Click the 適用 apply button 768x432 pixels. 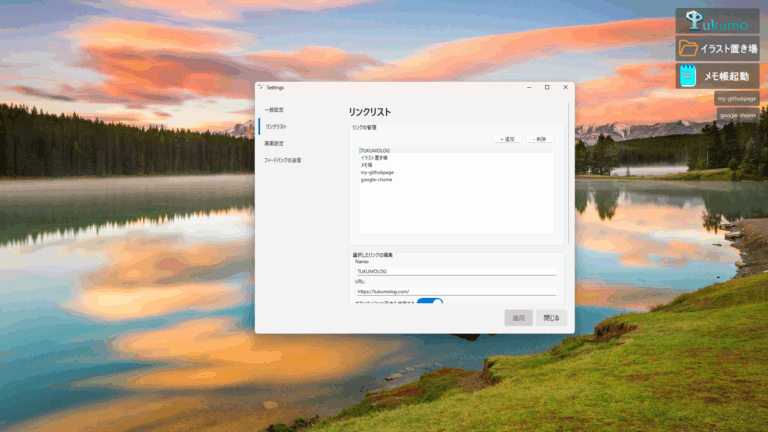[518, 318]
